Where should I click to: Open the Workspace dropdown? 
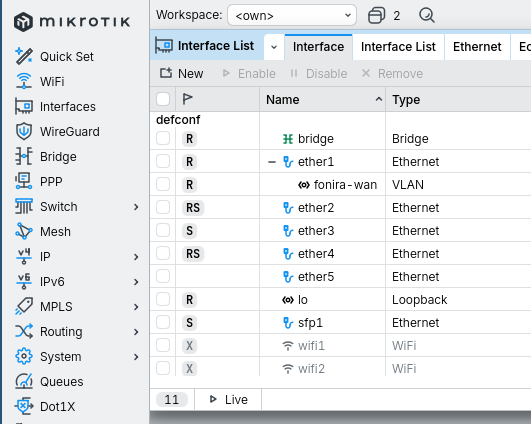point(292,15)
